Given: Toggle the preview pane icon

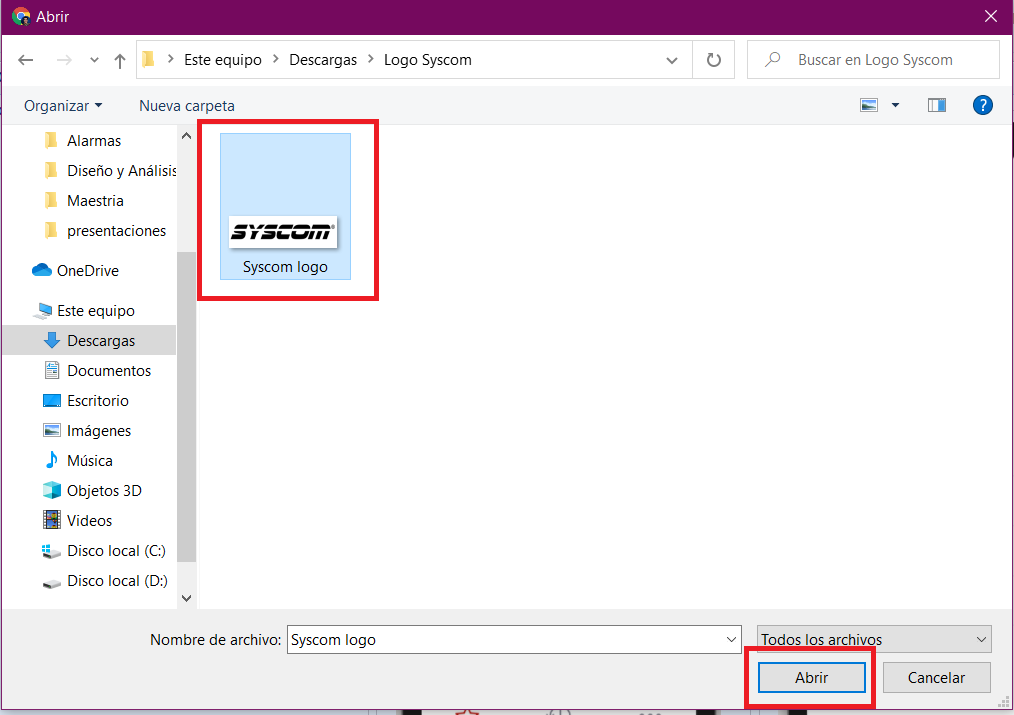Looking at the screenshot, I should click(936, 105).
